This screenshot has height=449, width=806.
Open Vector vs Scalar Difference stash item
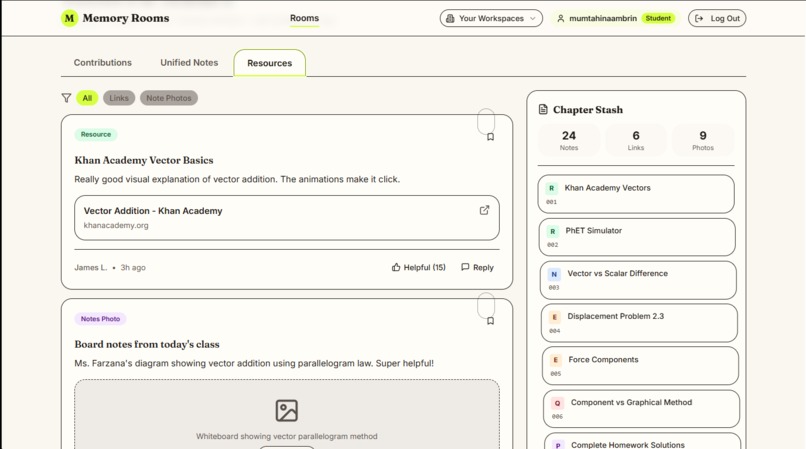pyautogui.click(x=638, y=280)
